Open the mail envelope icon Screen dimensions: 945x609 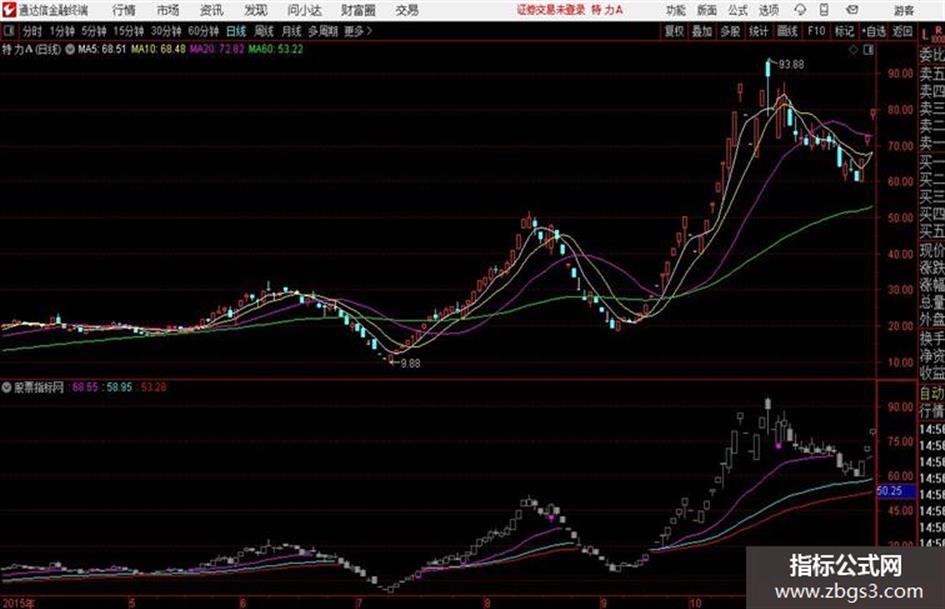(x=852, y=10)
